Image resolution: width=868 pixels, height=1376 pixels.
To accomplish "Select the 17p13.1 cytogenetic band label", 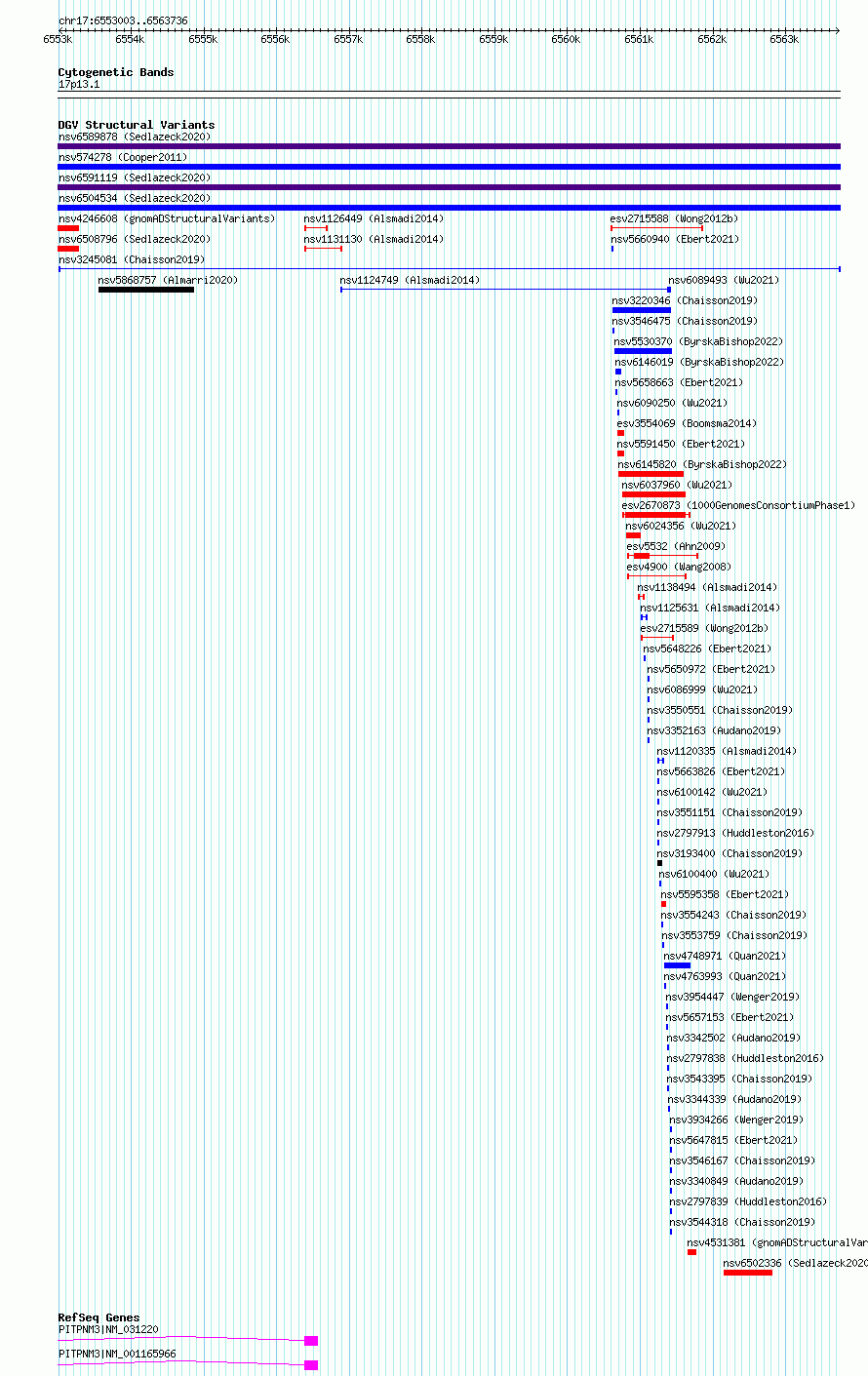I will point(79,84).
